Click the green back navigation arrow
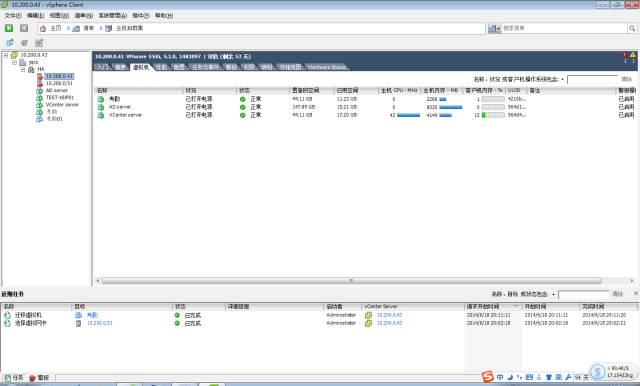Viewport: 640px width, 386px height. [9, 28]
